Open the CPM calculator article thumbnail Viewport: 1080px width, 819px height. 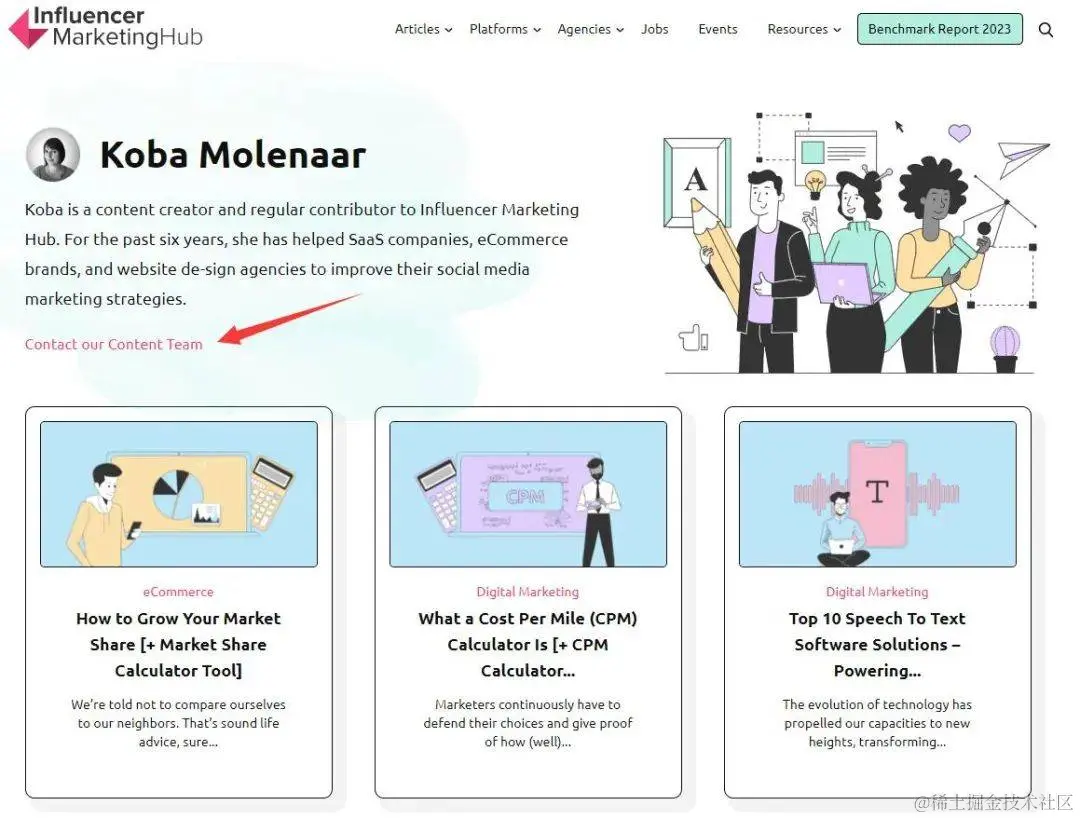click(x=528, y=494)
